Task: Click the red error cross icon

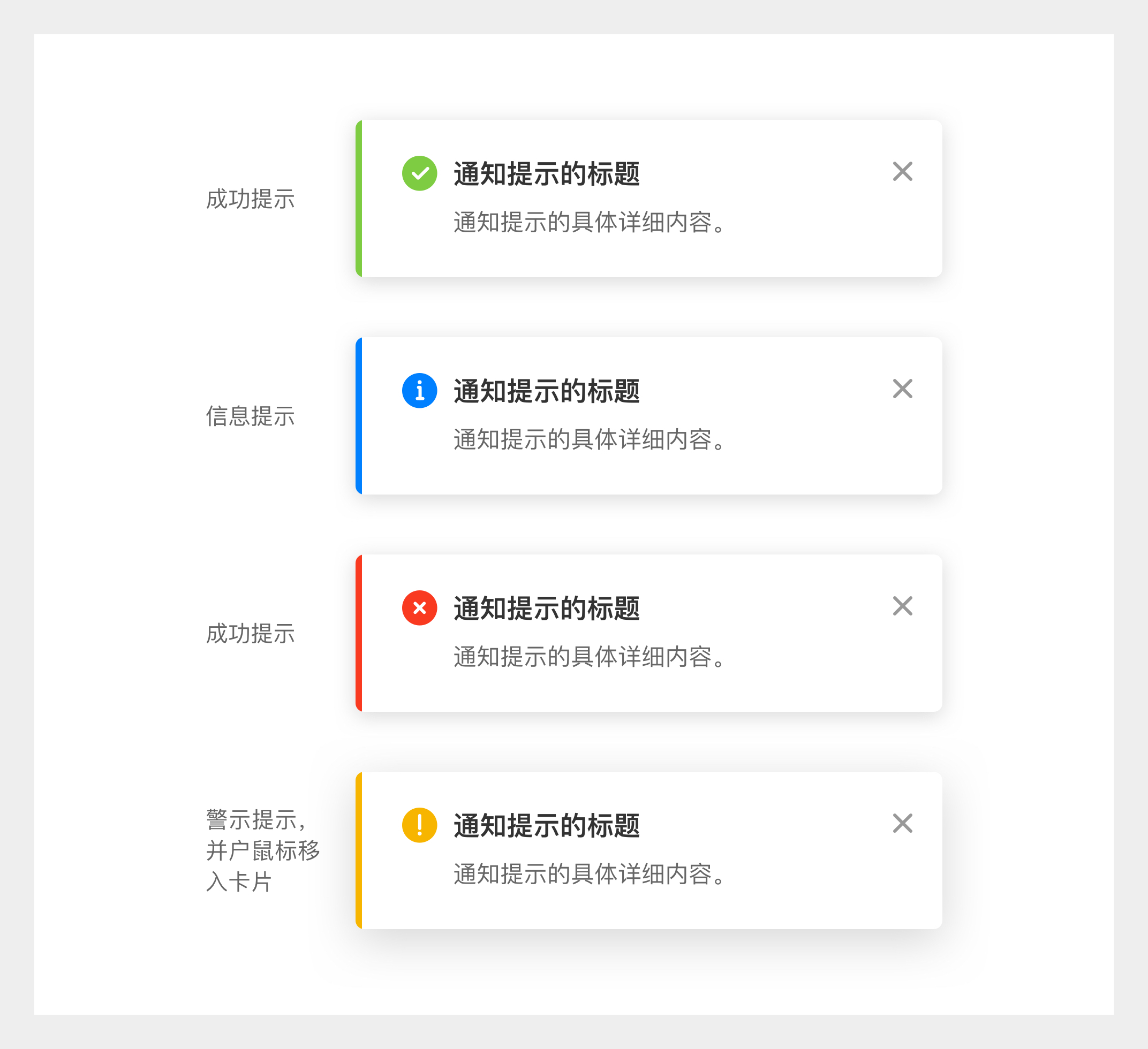Action: (419, 608)
